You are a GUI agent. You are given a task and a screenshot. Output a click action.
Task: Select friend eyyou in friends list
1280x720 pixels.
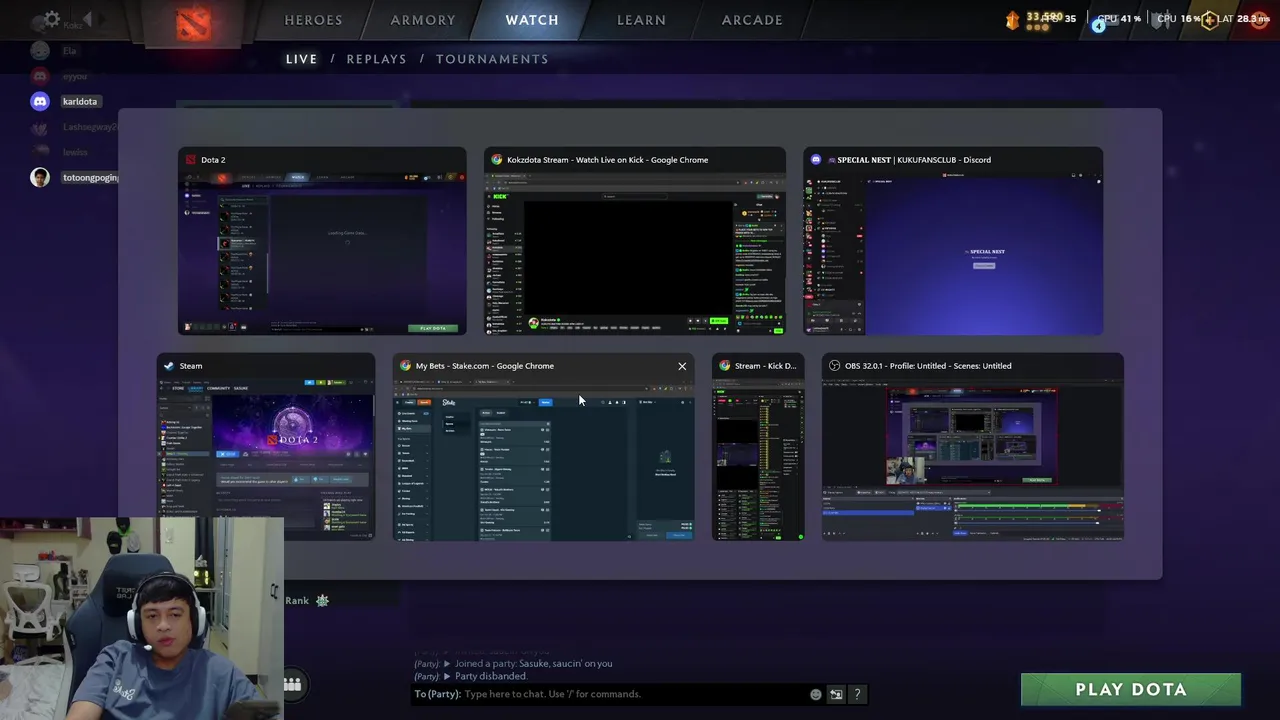[x=76, y=76]
